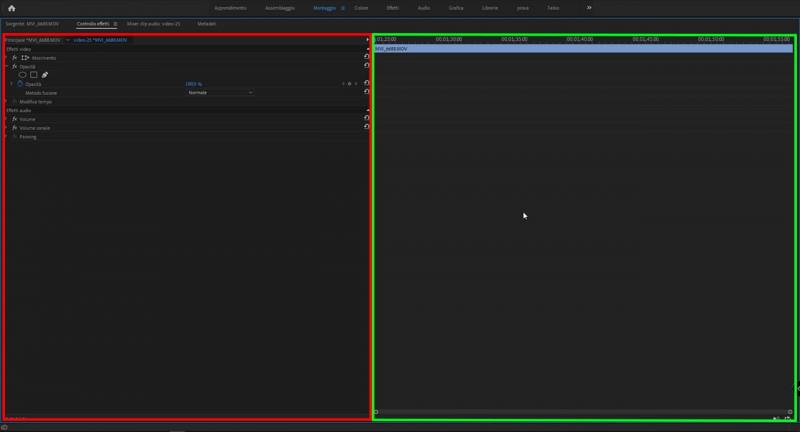This screenshot has height=432, width=800.
Task: Open the Metodo fusione dropdown set to Normale
Action: click(220, 92)
